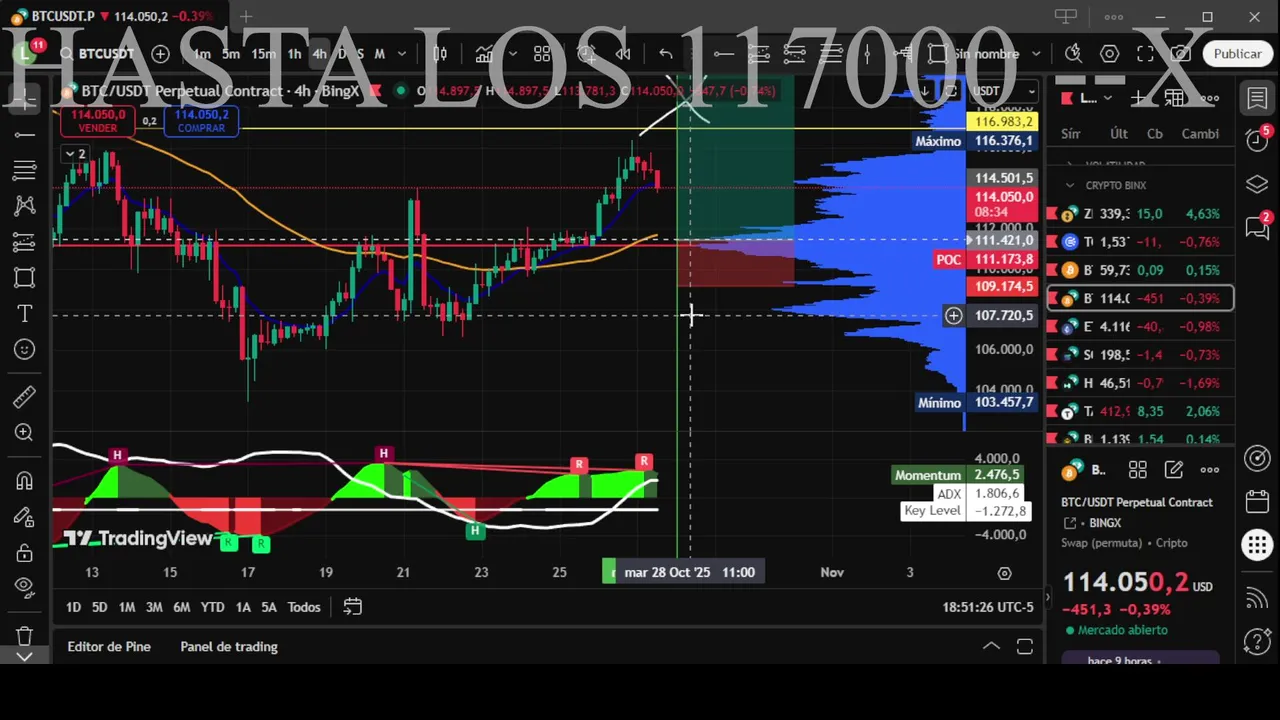1280x720 pixels.
Task: Toggle hide all drawings
Action: (25, 587)
